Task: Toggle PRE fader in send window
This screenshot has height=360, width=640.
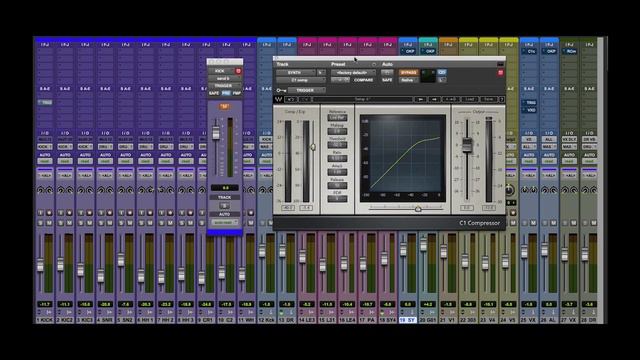Action: click(x=226, y=93)
